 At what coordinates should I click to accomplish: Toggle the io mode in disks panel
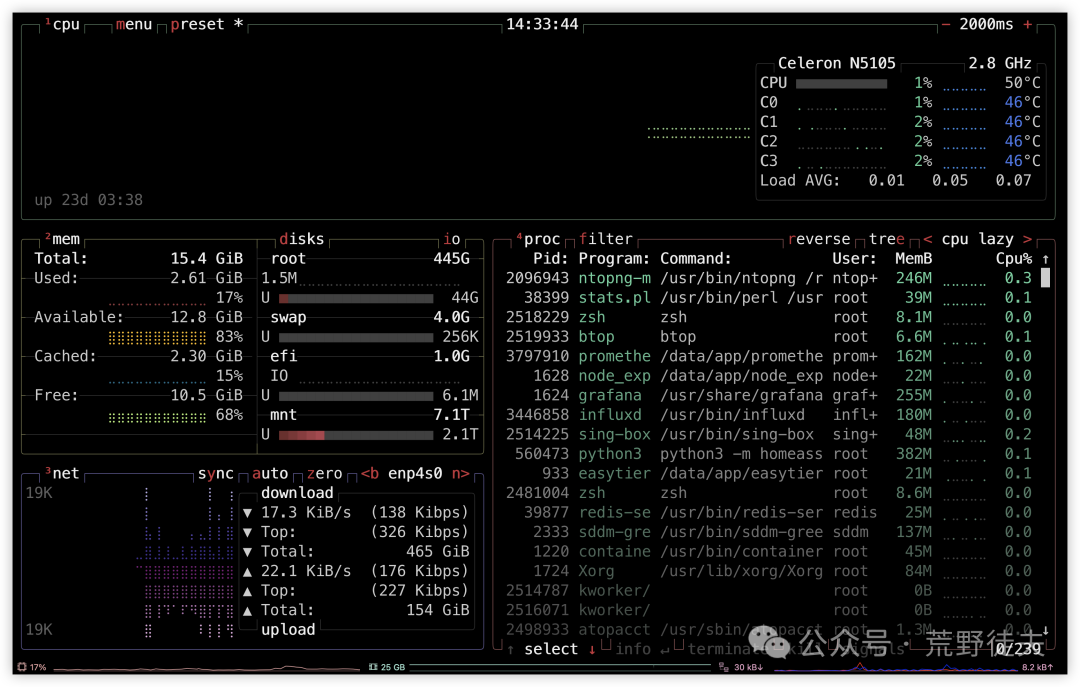click(451, 239)
